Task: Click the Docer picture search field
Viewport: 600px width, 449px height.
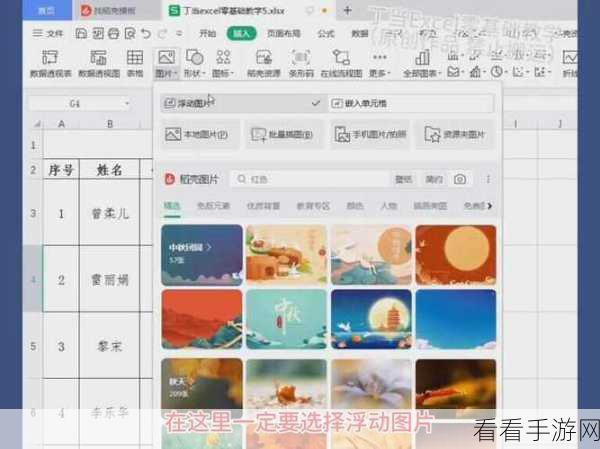Action: point(310,179)
